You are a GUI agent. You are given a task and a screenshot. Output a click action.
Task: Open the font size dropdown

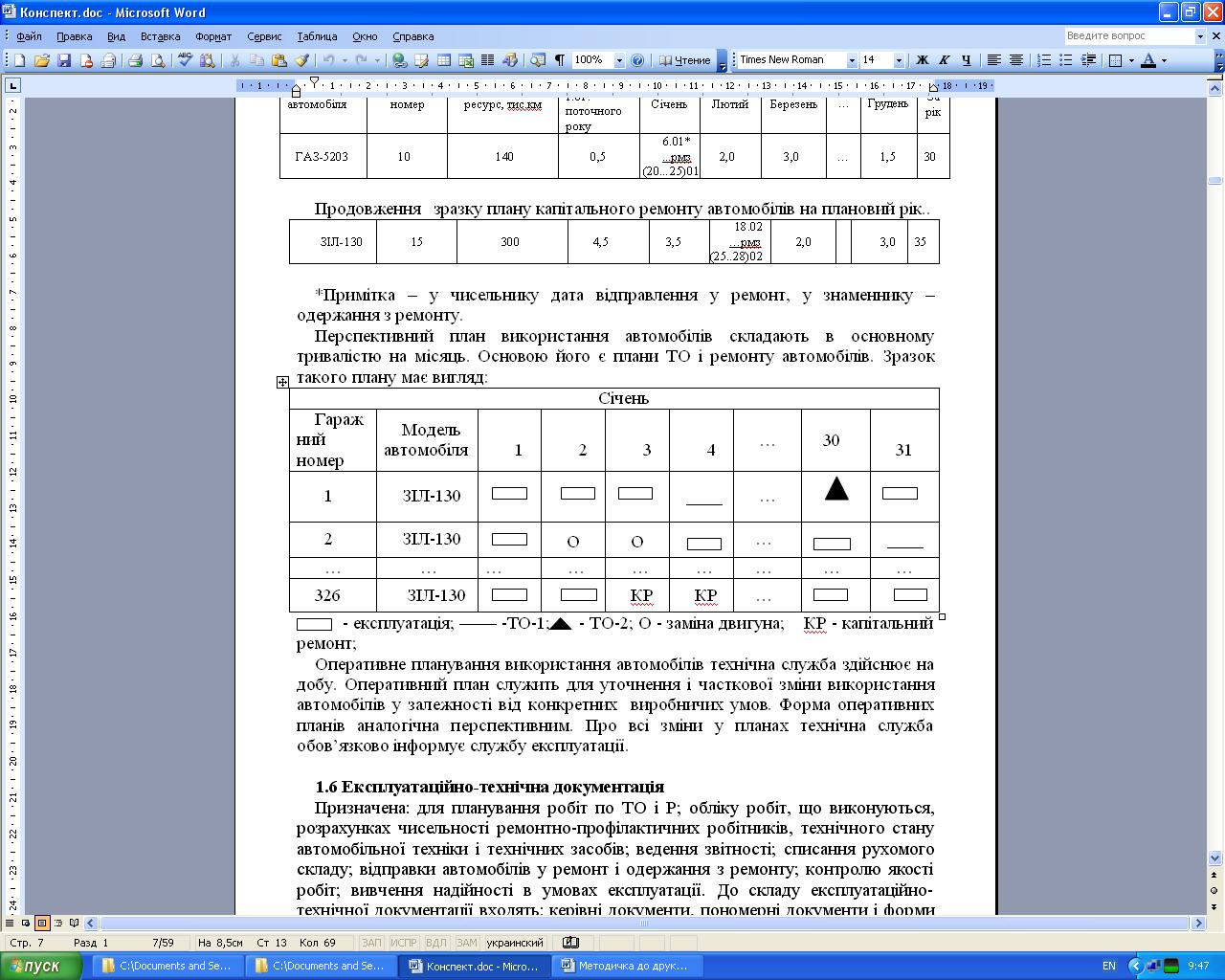tap(899, 60)
